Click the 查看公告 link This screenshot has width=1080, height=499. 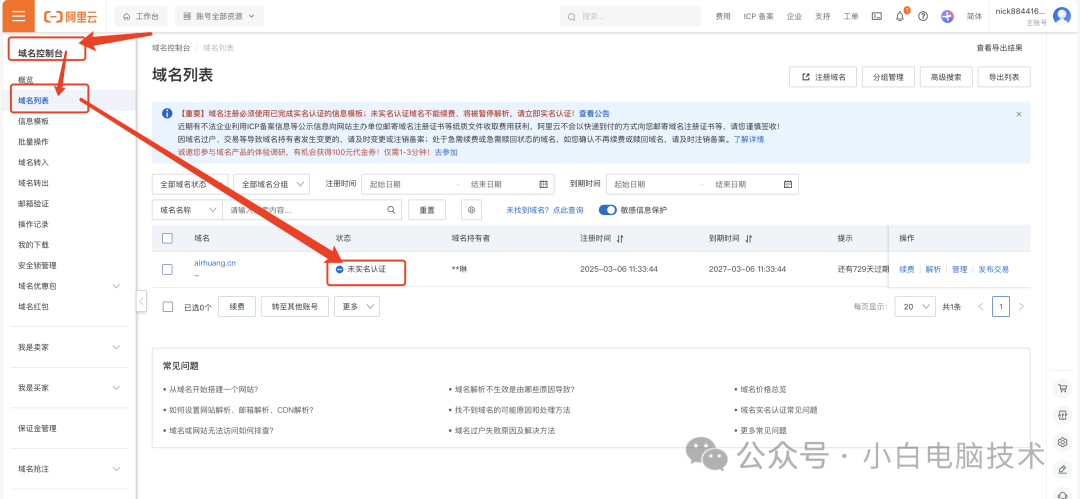coord(594,114)
